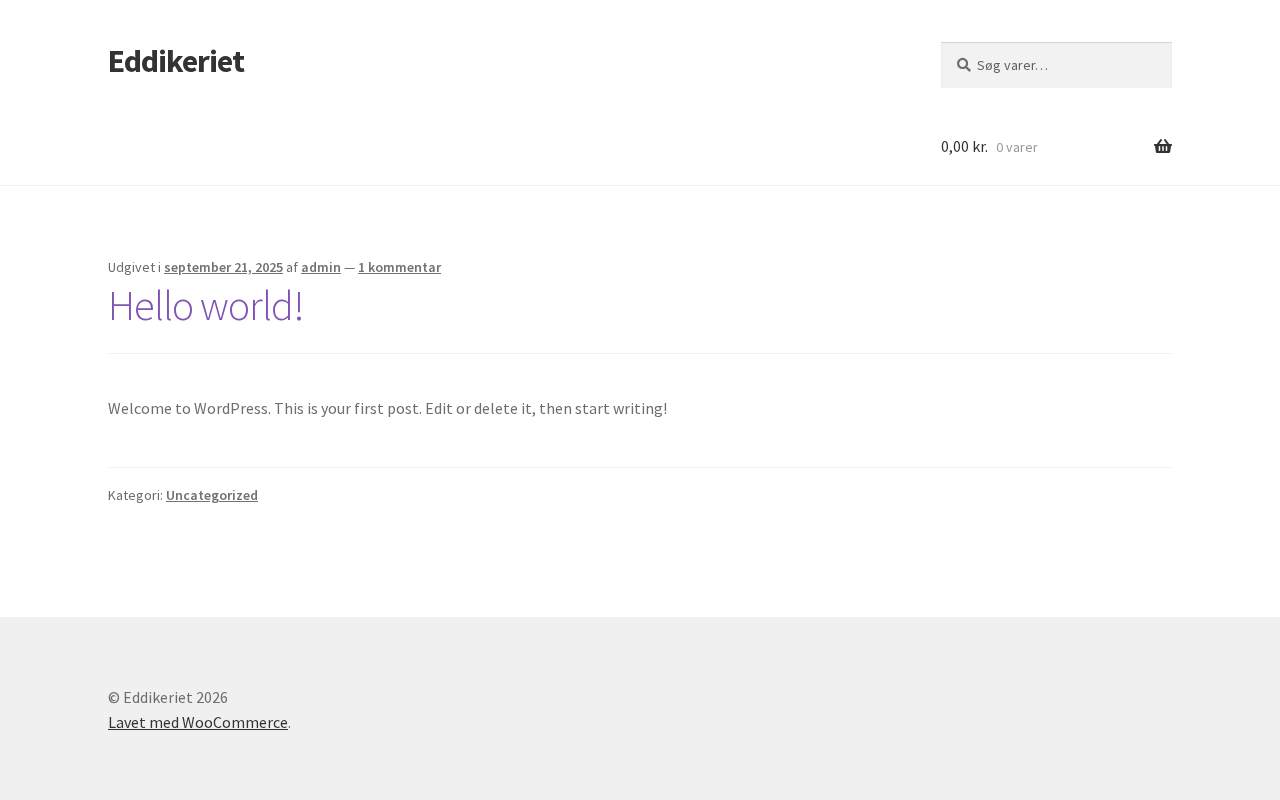The width and height of the screenshot is (1280, 800).
Task: Open the Uncategorized category link
Action: coord(212,495)
